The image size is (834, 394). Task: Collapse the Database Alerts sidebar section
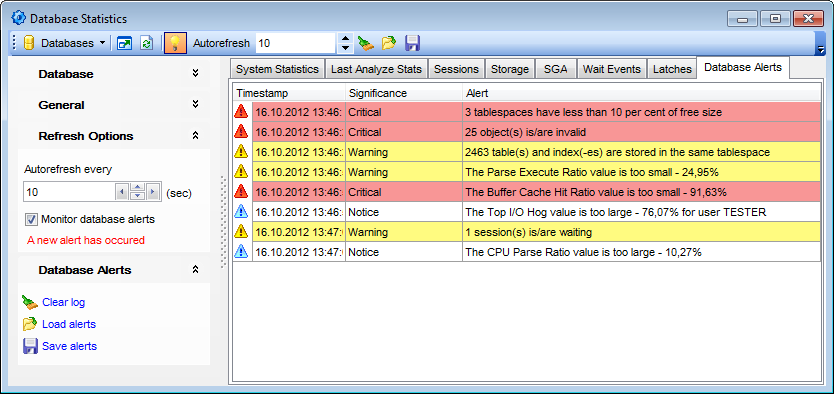(x=196, y=270)
